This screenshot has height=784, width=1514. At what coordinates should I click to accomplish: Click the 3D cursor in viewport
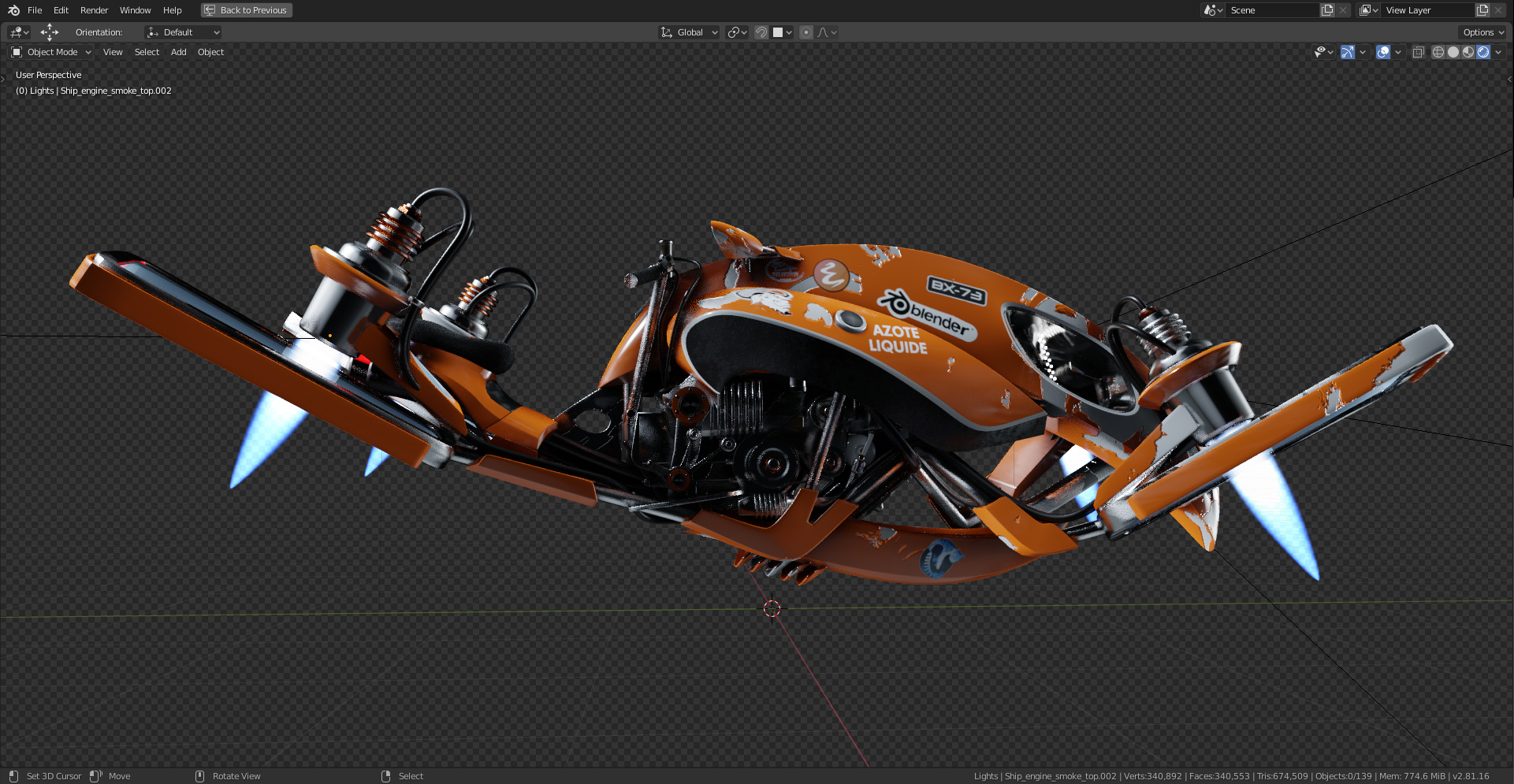[x=772, y=608]
